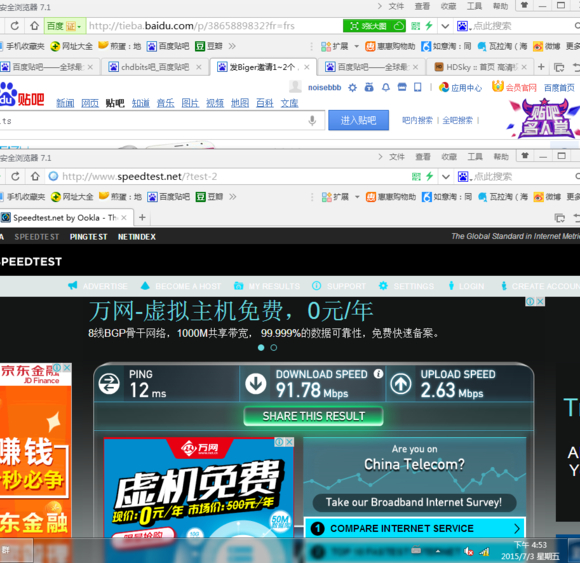Reload the Tieba page in the top browser
The image size is (580, 563).
pyautogui.click(x=14, y=26)
